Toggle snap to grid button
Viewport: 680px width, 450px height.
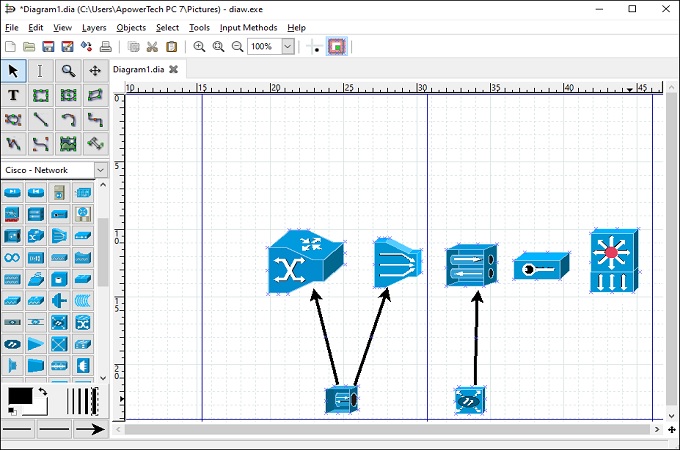(315, 47)
